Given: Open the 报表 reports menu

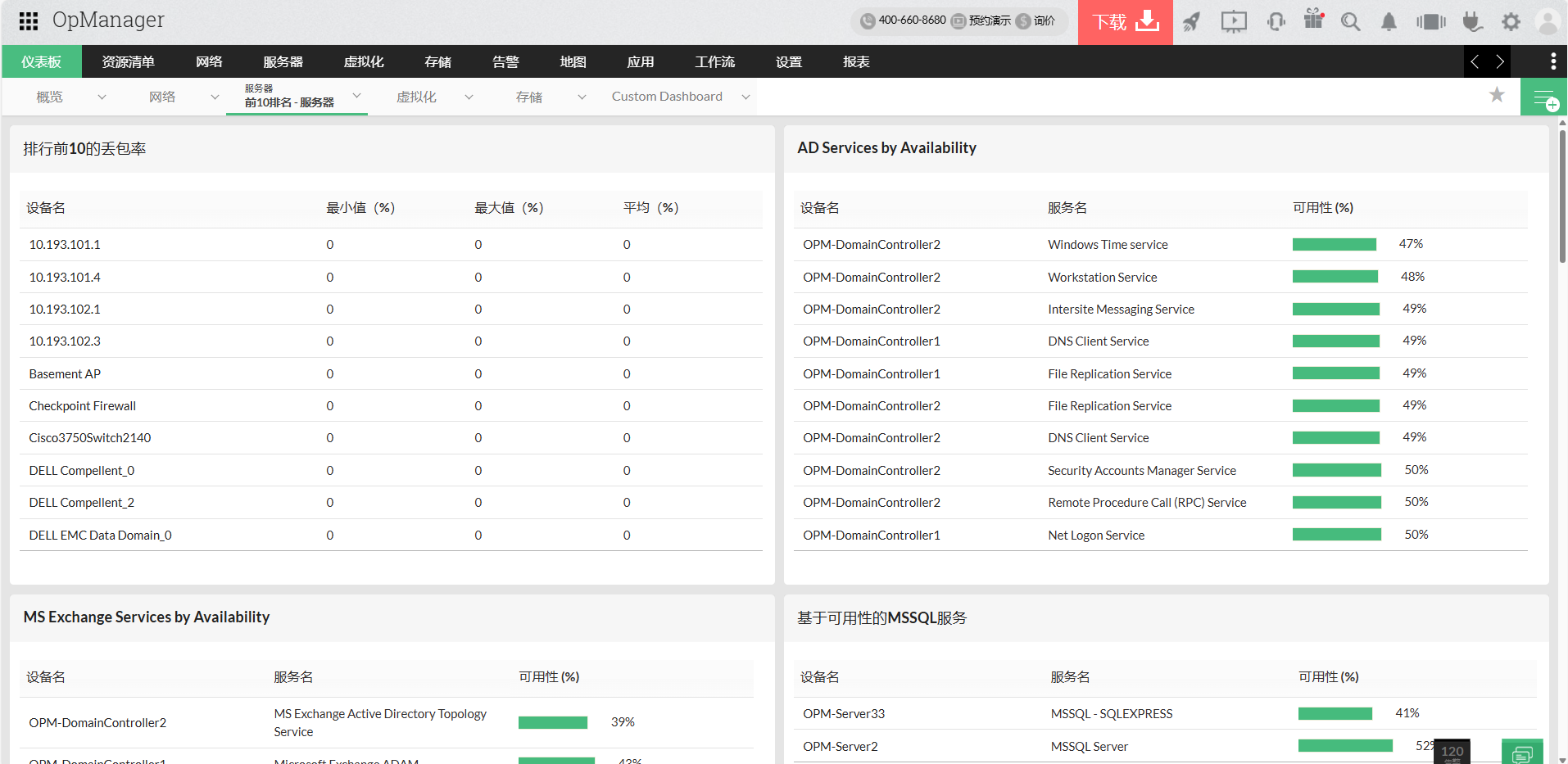Looking at the screenshot, I should click(x=856, y=61).
